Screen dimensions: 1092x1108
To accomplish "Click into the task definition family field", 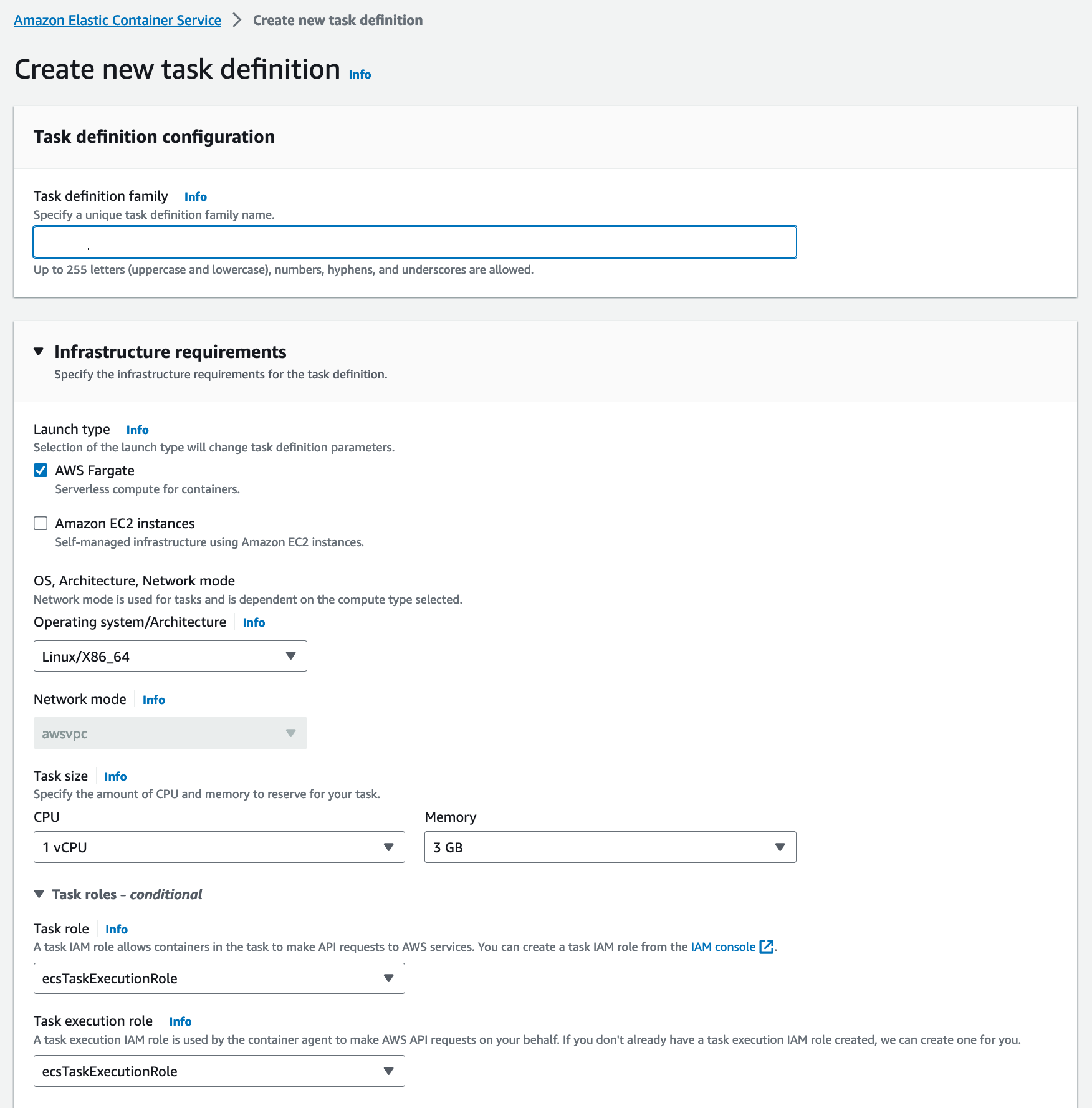I will (x=414, y=242).
